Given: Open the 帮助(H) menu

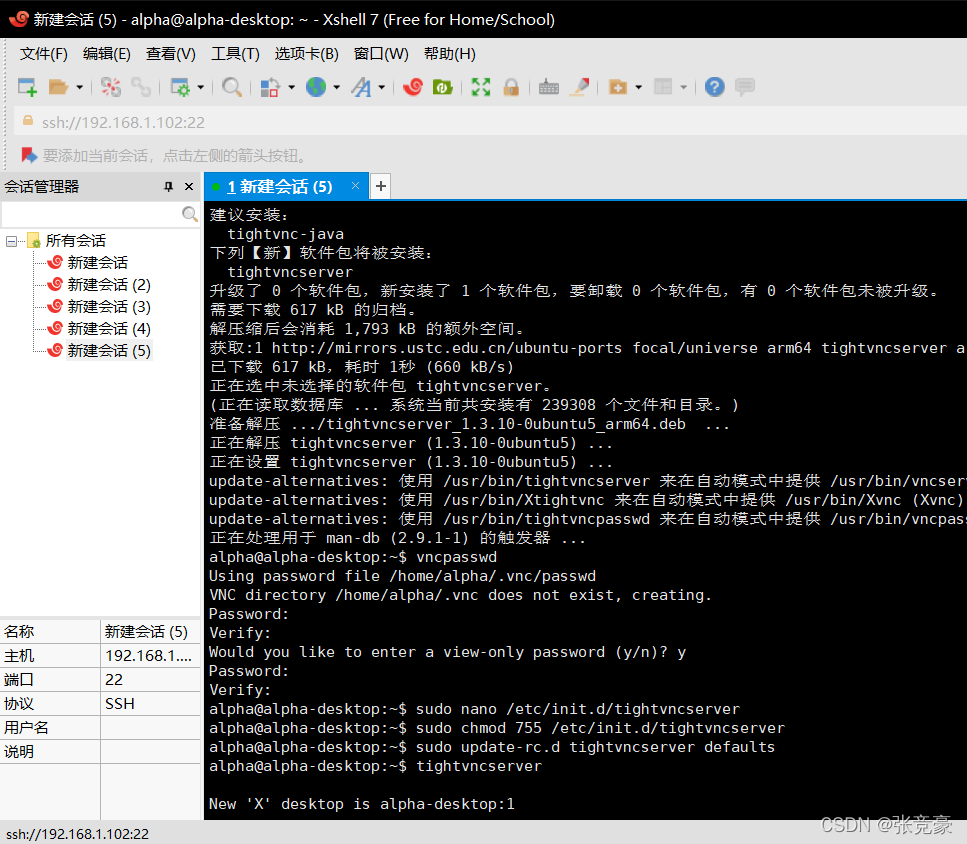Looking at the screenshot, I should [450, 54].
